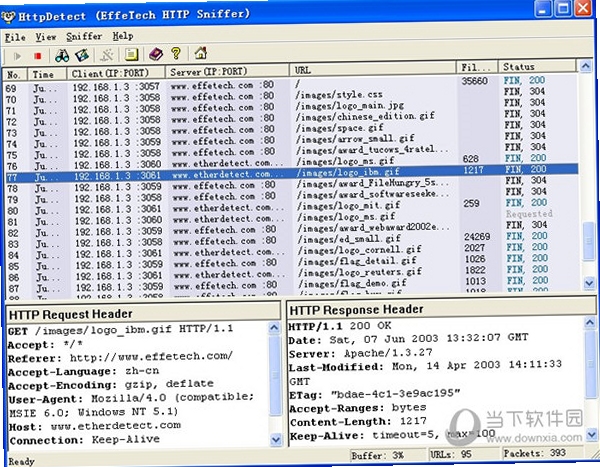Click Request Header pane scroll down arrow
The height and width of the screenshot is (467, 600).
click(x=275, y=440)
